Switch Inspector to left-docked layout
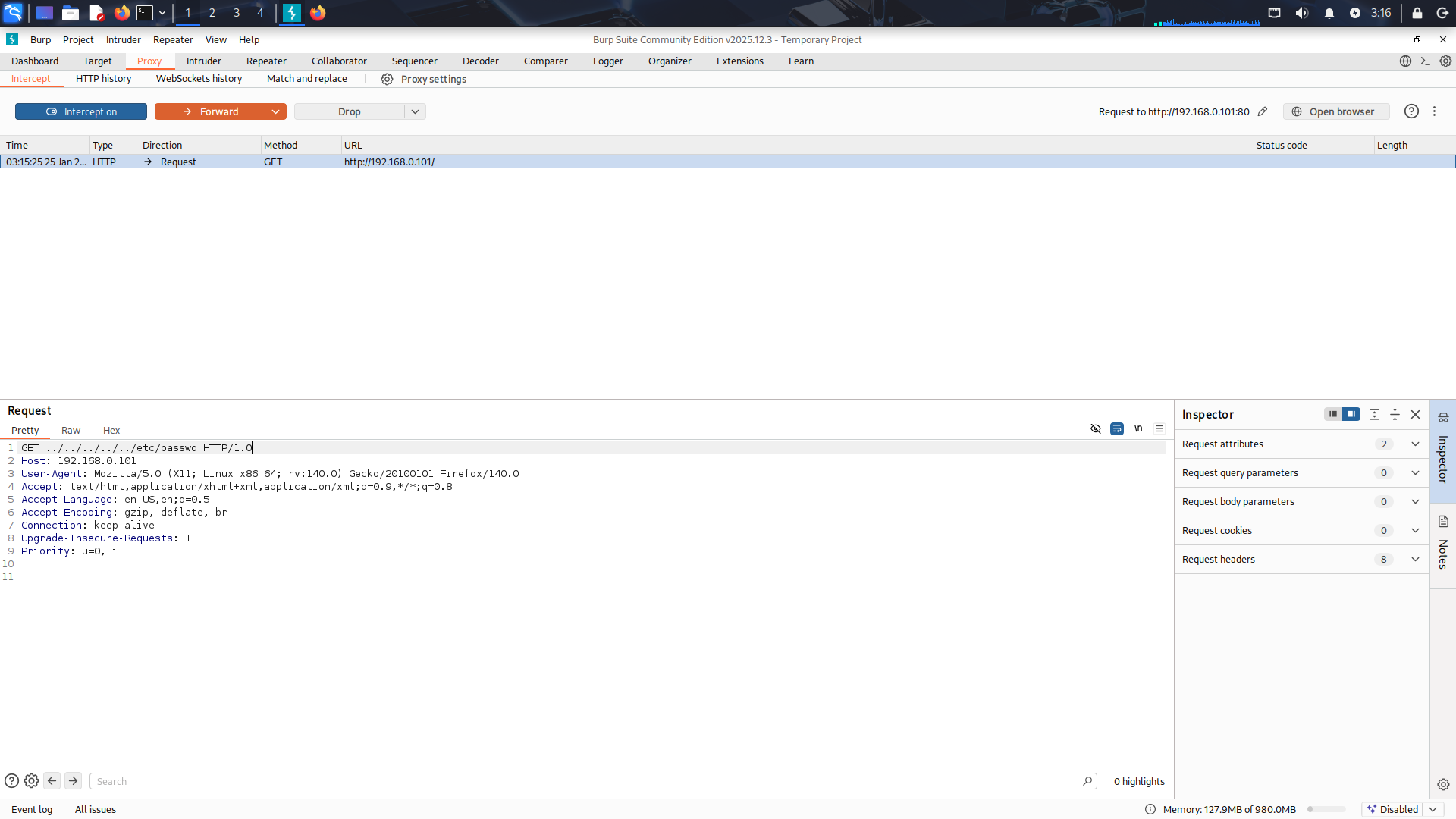Screen dimensions: 1456x819 tap(1332, 414)
